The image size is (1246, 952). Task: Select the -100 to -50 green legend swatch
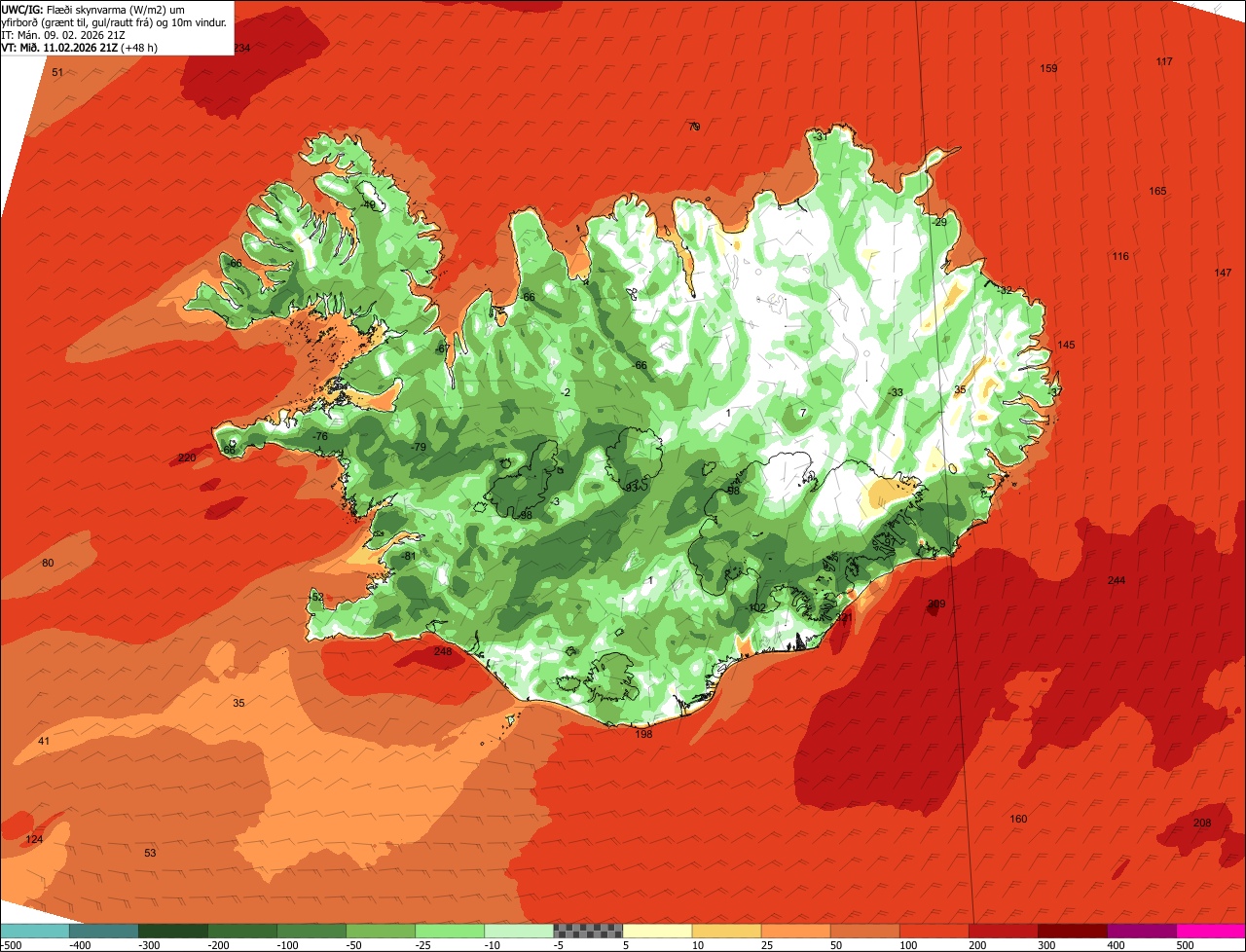(x=311, y=931)
